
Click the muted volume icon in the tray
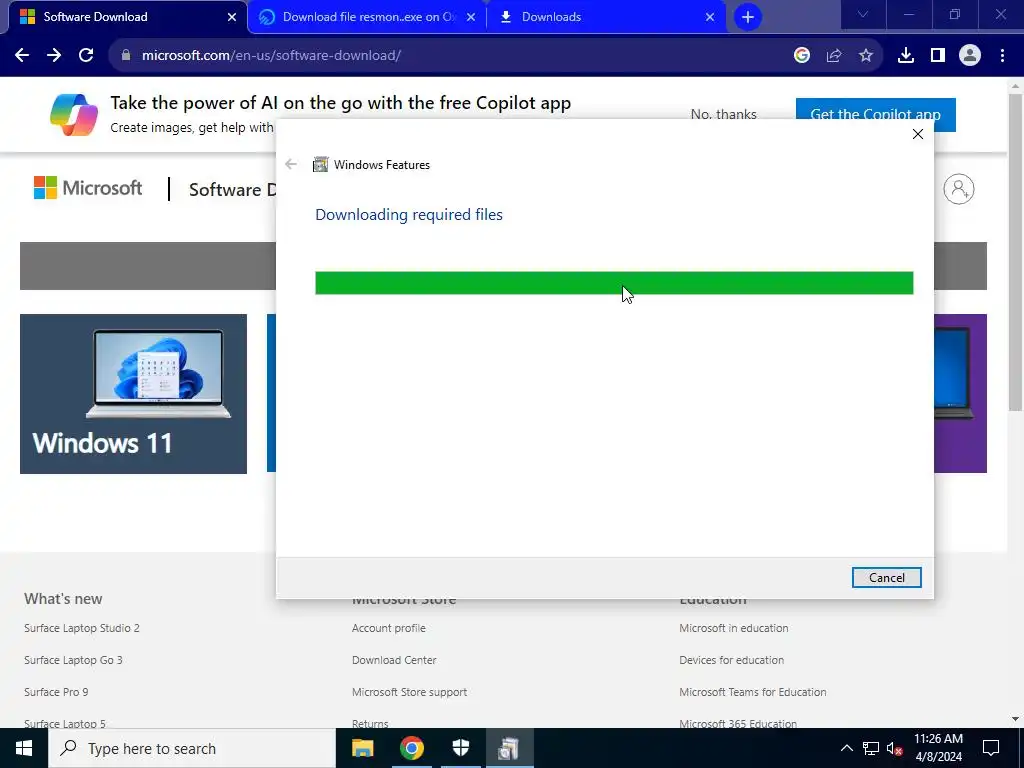pos(895,748)
